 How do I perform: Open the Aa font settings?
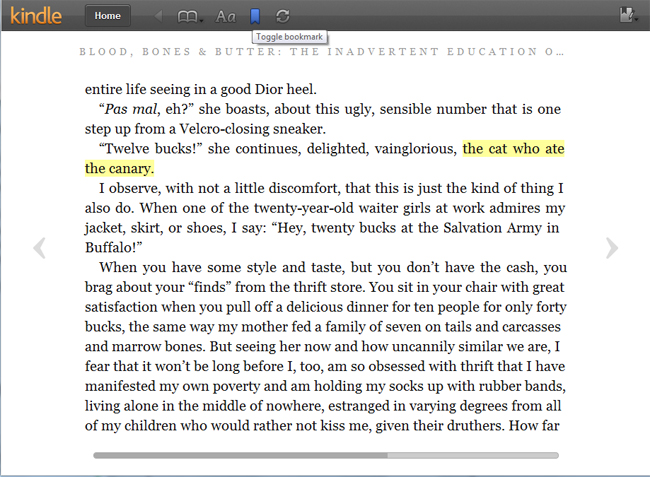point(225,16)
